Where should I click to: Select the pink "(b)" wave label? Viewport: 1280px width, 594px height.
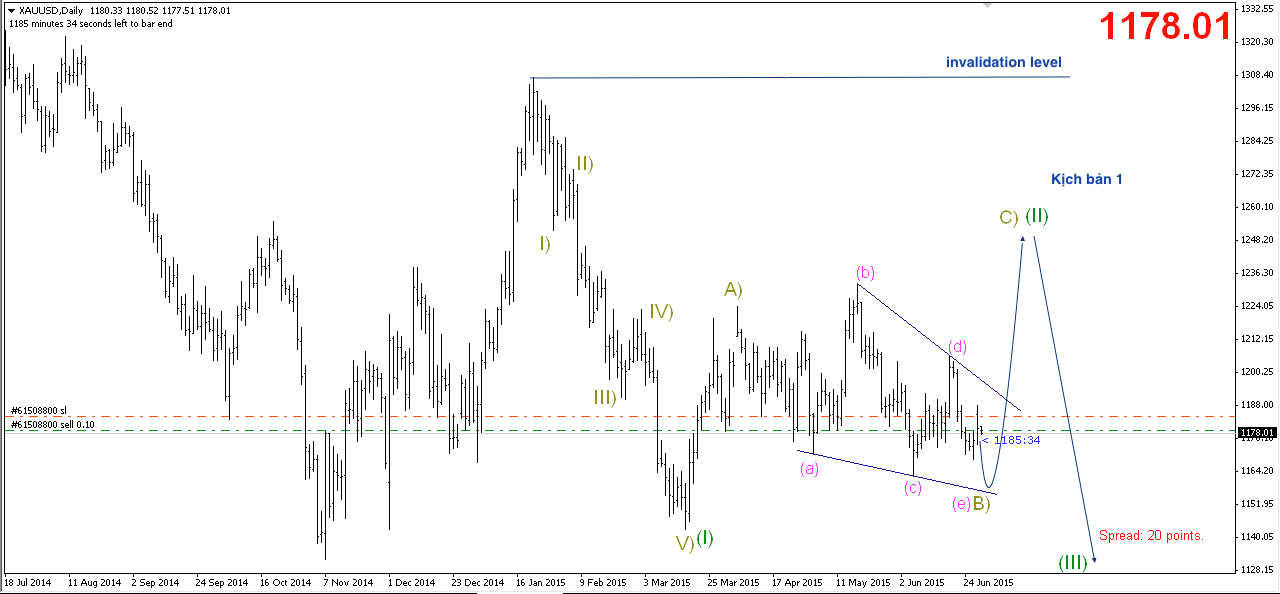[x=865, y=272]
